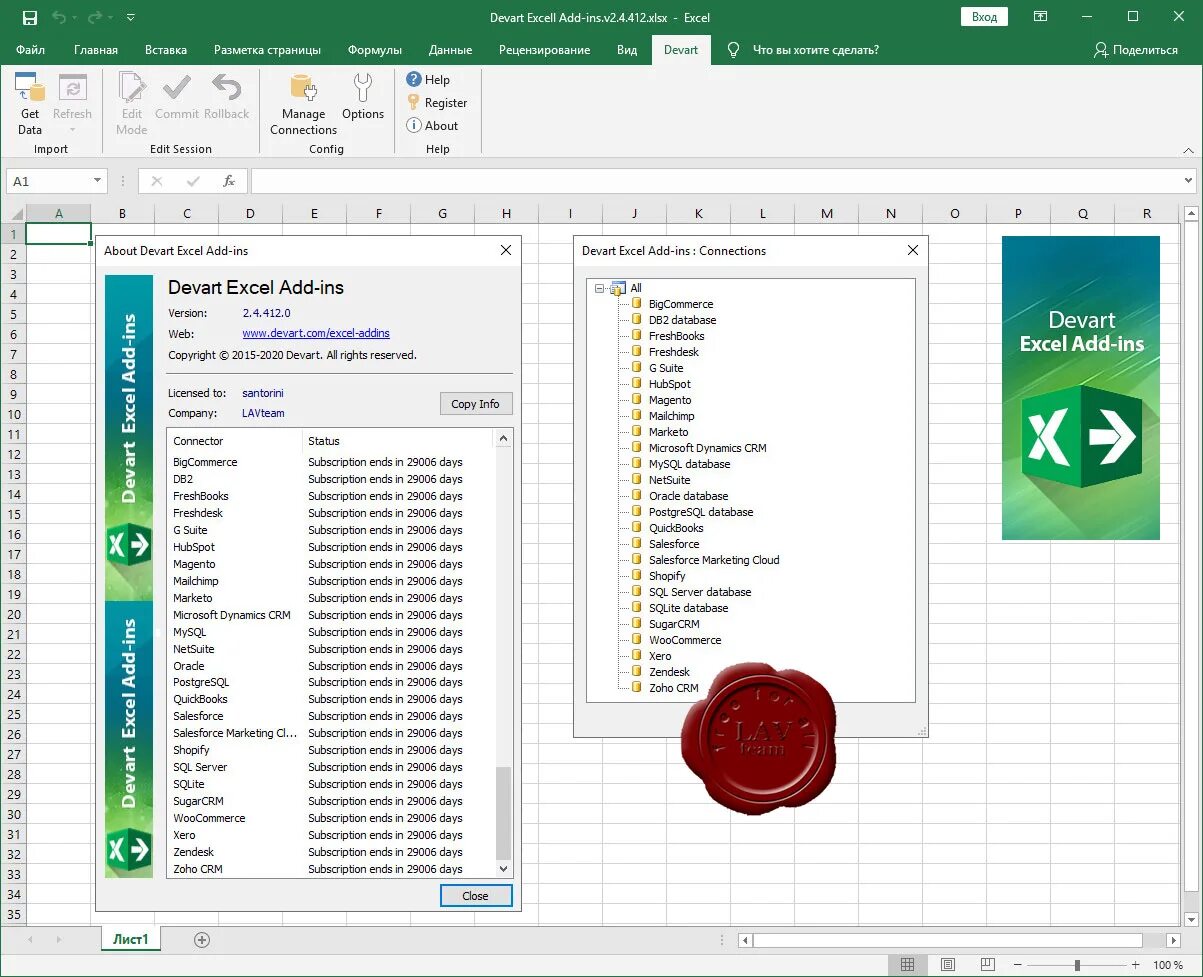Open Manage Connections
1203x977 pixels.
point(303,104)
